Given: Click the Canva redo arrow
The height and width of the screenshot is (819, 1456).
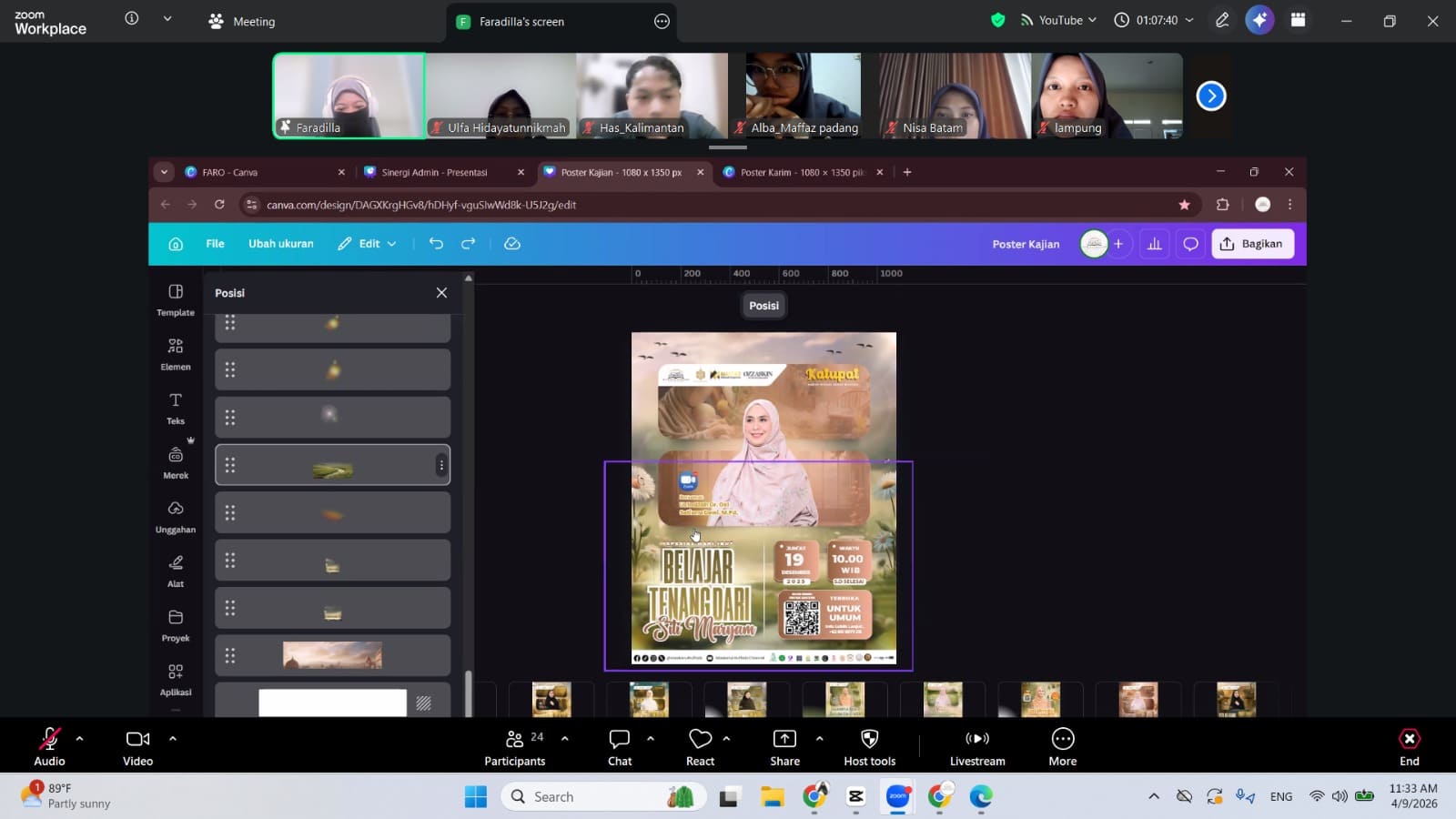Looking at the screenshot, I should (469, 244).
